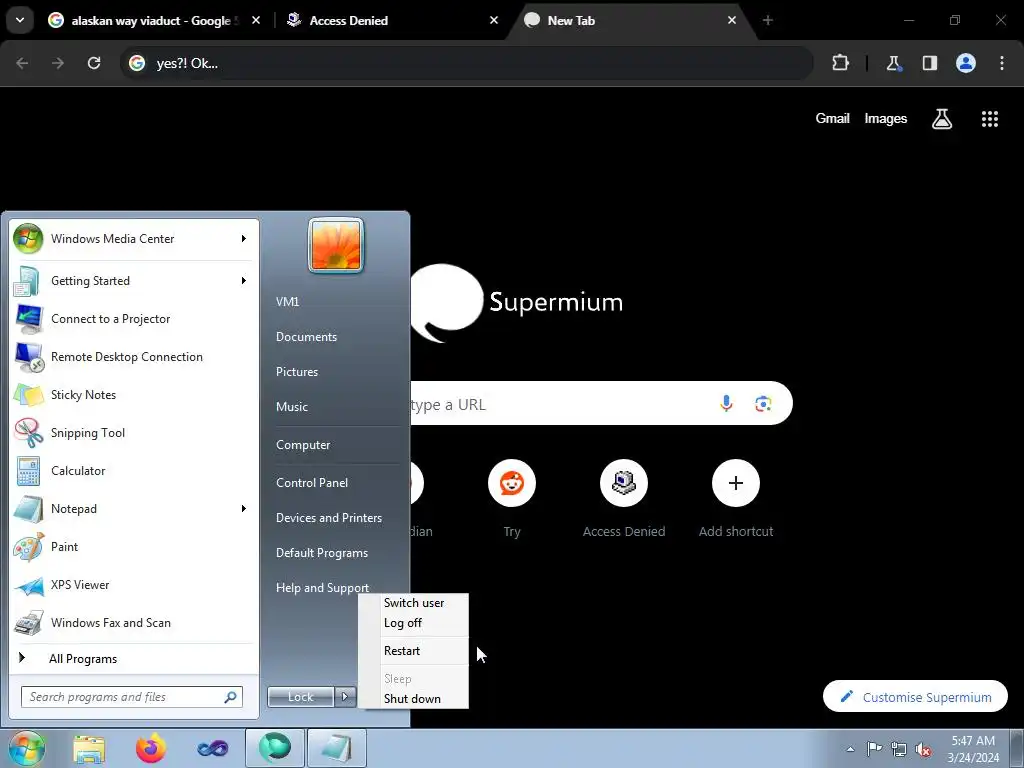Focus the Search programs and files box
The width and height of the screenshot is (1024, 768).
pos(132,697)
